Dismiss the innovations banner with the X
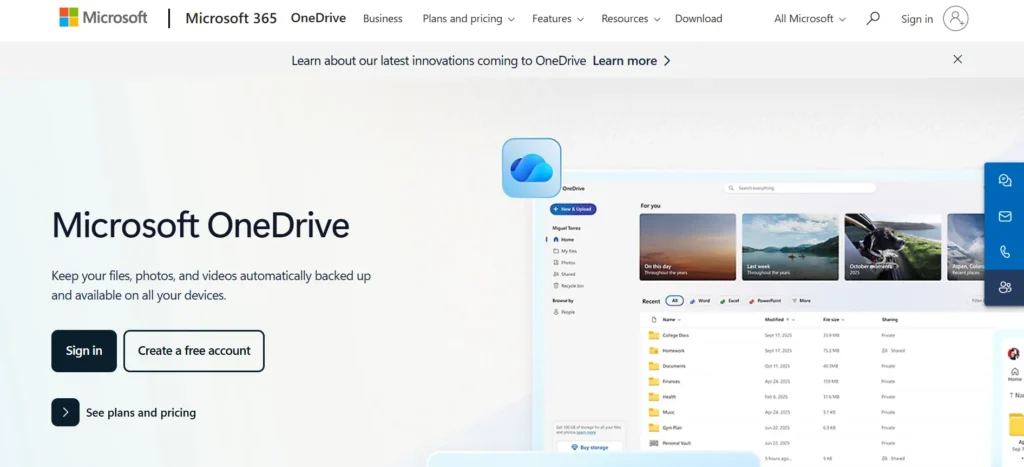This screenshot has width=1024, height=467. pyautogui.click(x=957, y=59)
